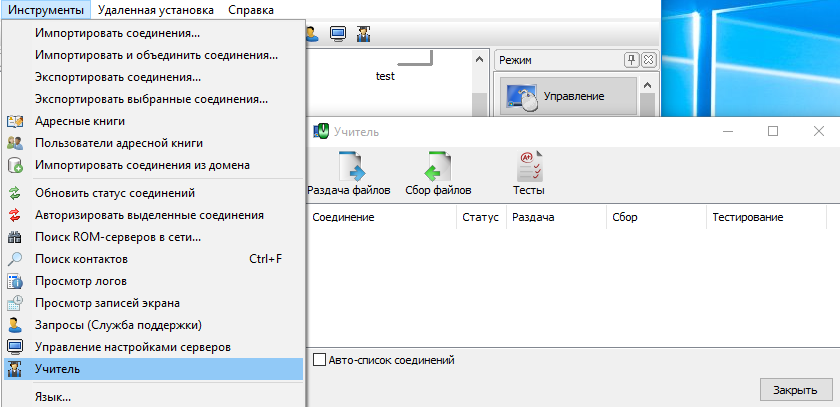
Task: Click the Адресные книги book icon
Action: pyautogui.click(x=15, y=122)
